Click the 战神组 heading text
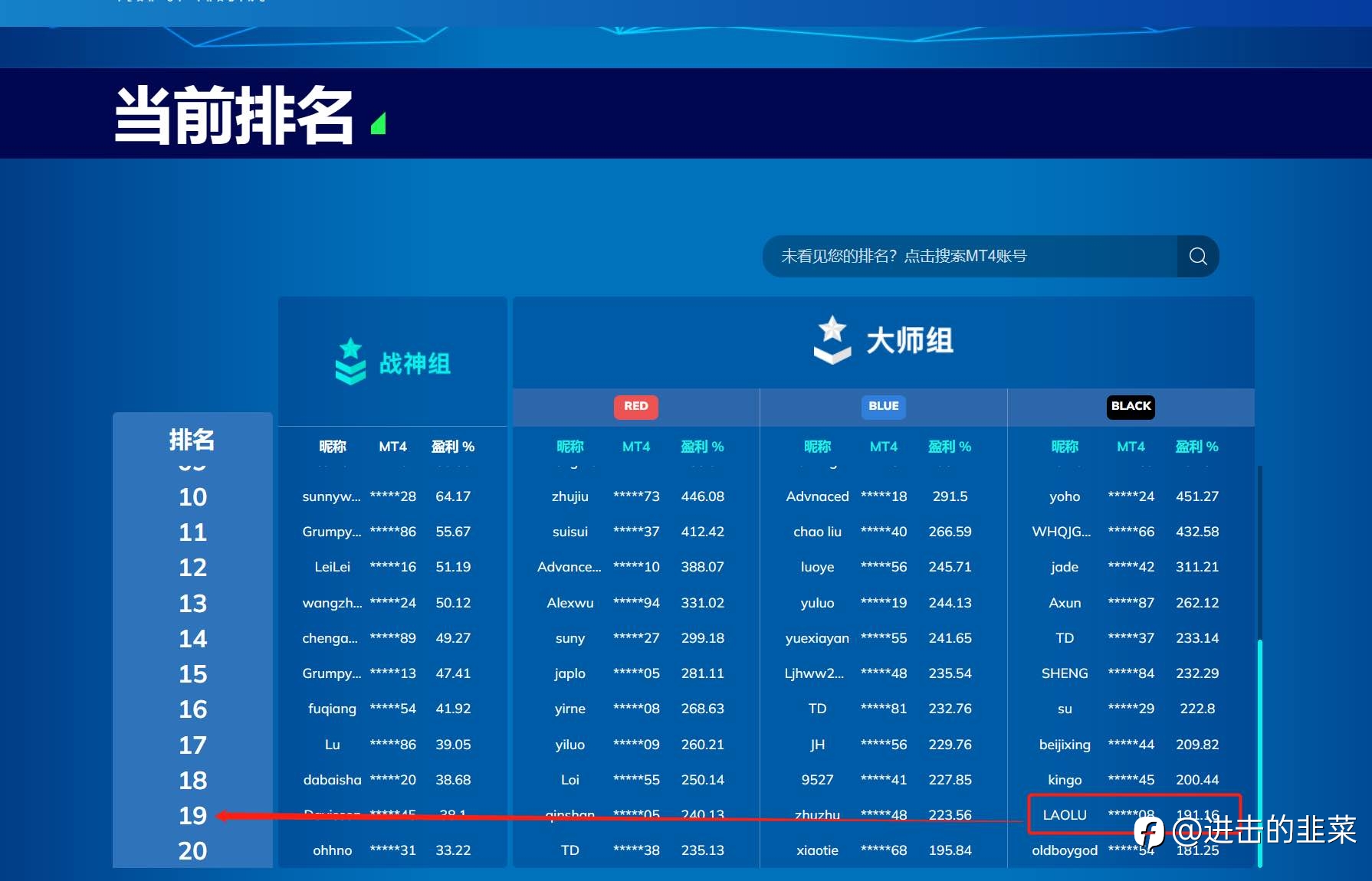The height and width of the screenshot is (881, 1372). tap(415, 363)
